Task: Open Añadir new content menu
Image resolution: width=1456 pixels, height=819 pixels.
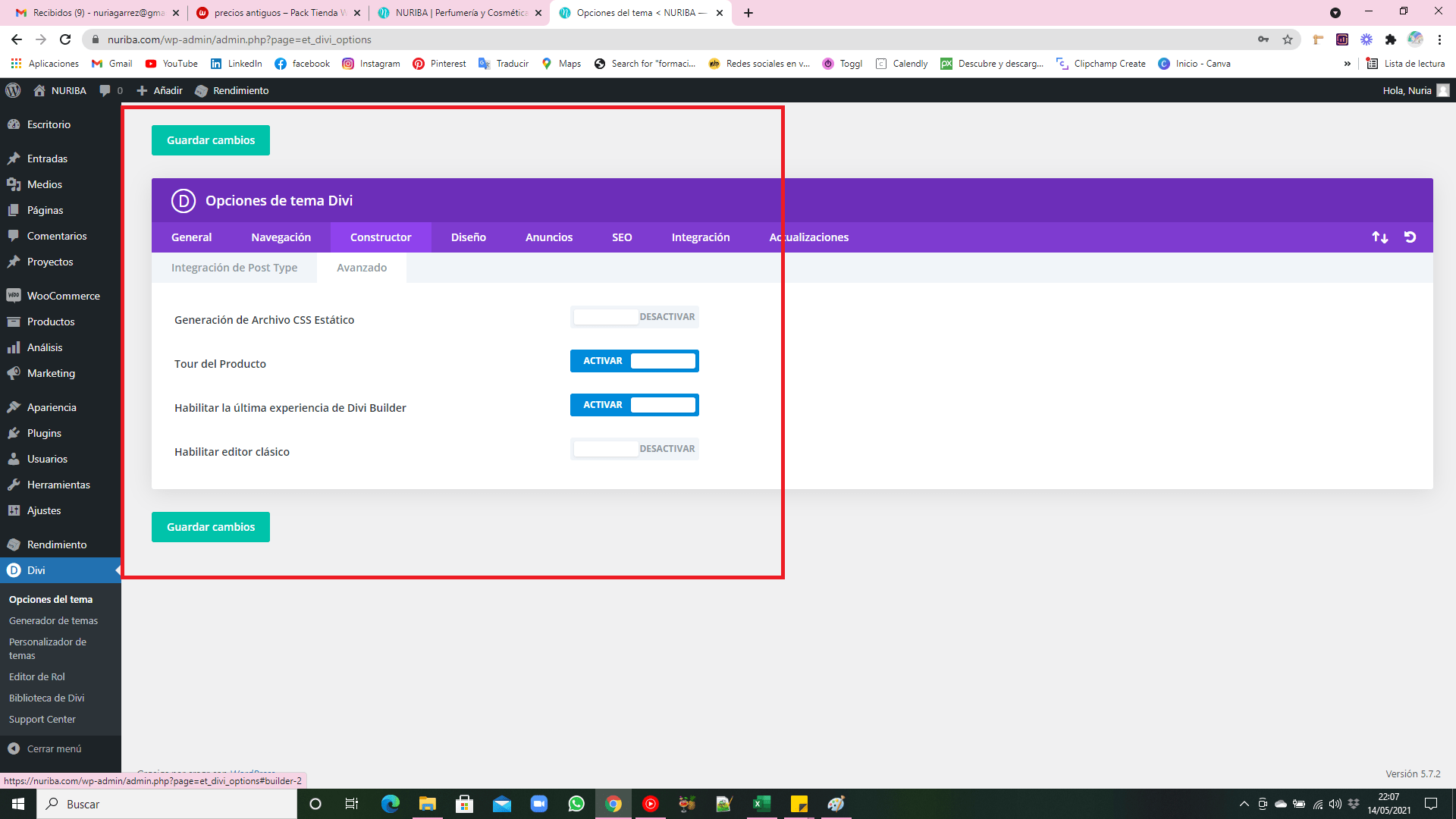Action: point(159,90)
